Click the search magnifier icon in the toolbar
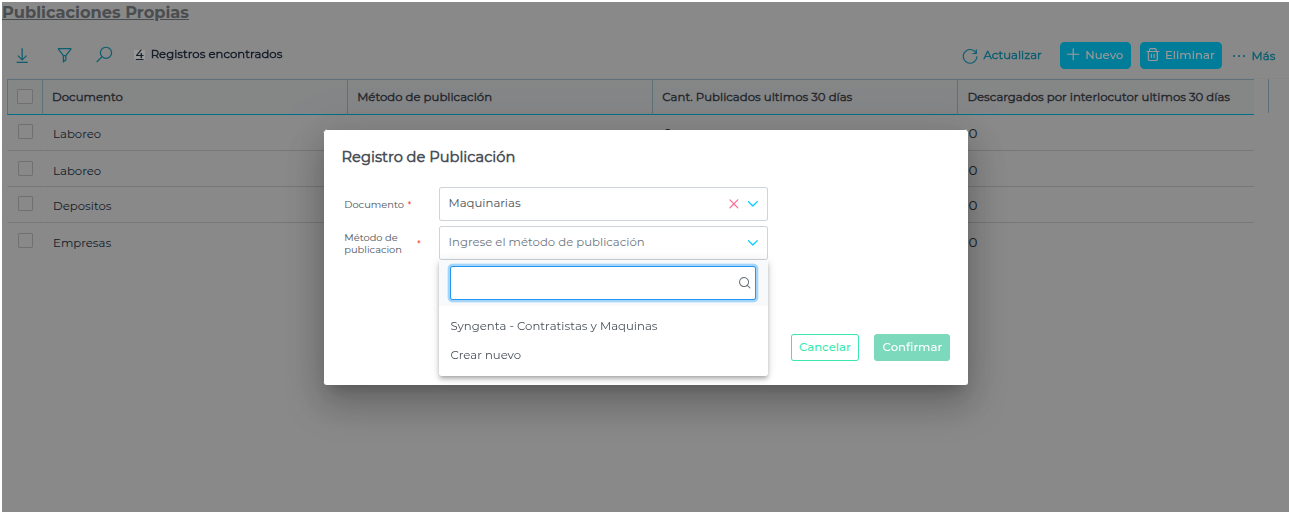 [x=103, y=55]
